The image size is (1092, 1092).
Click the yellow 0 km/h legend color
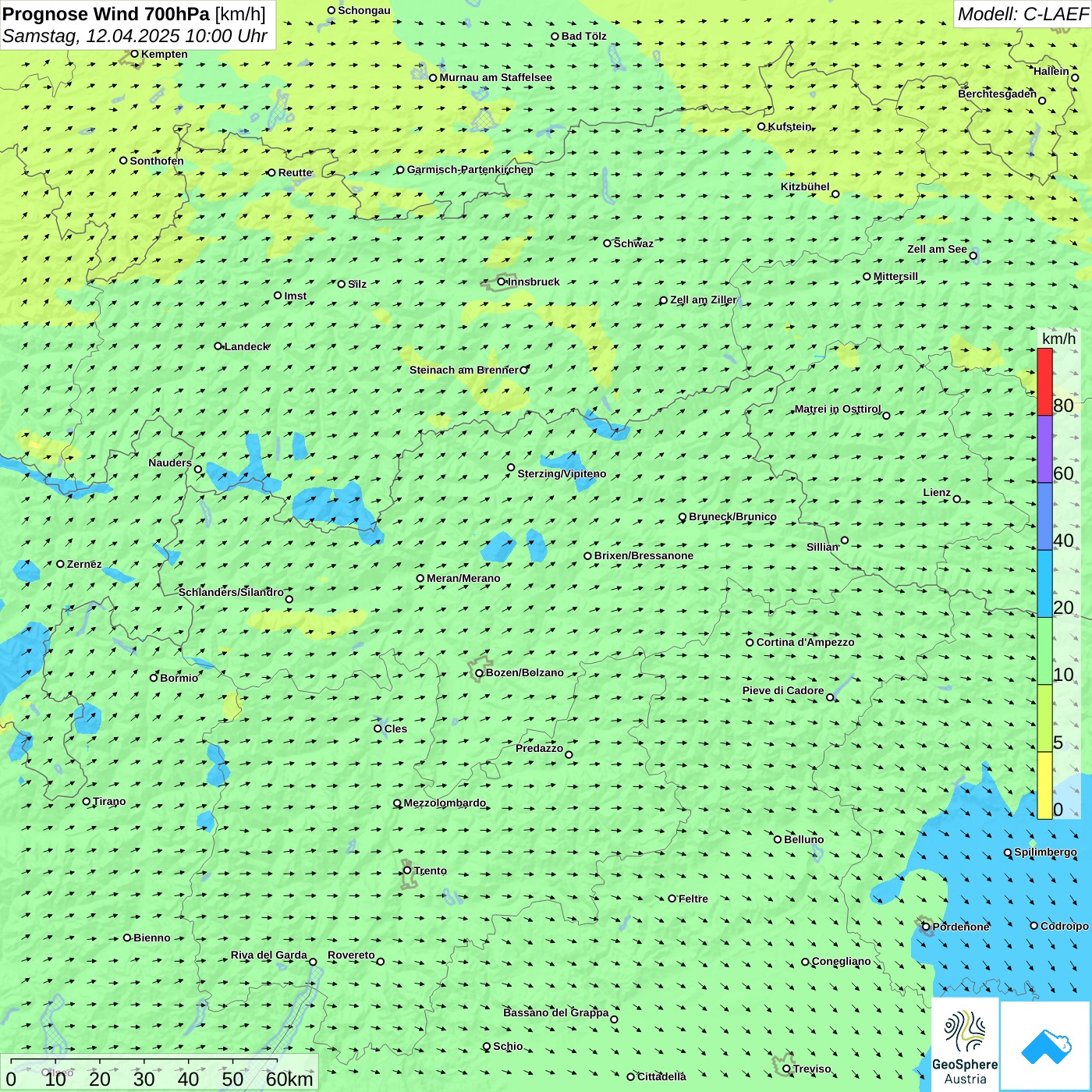(1044, 785)
